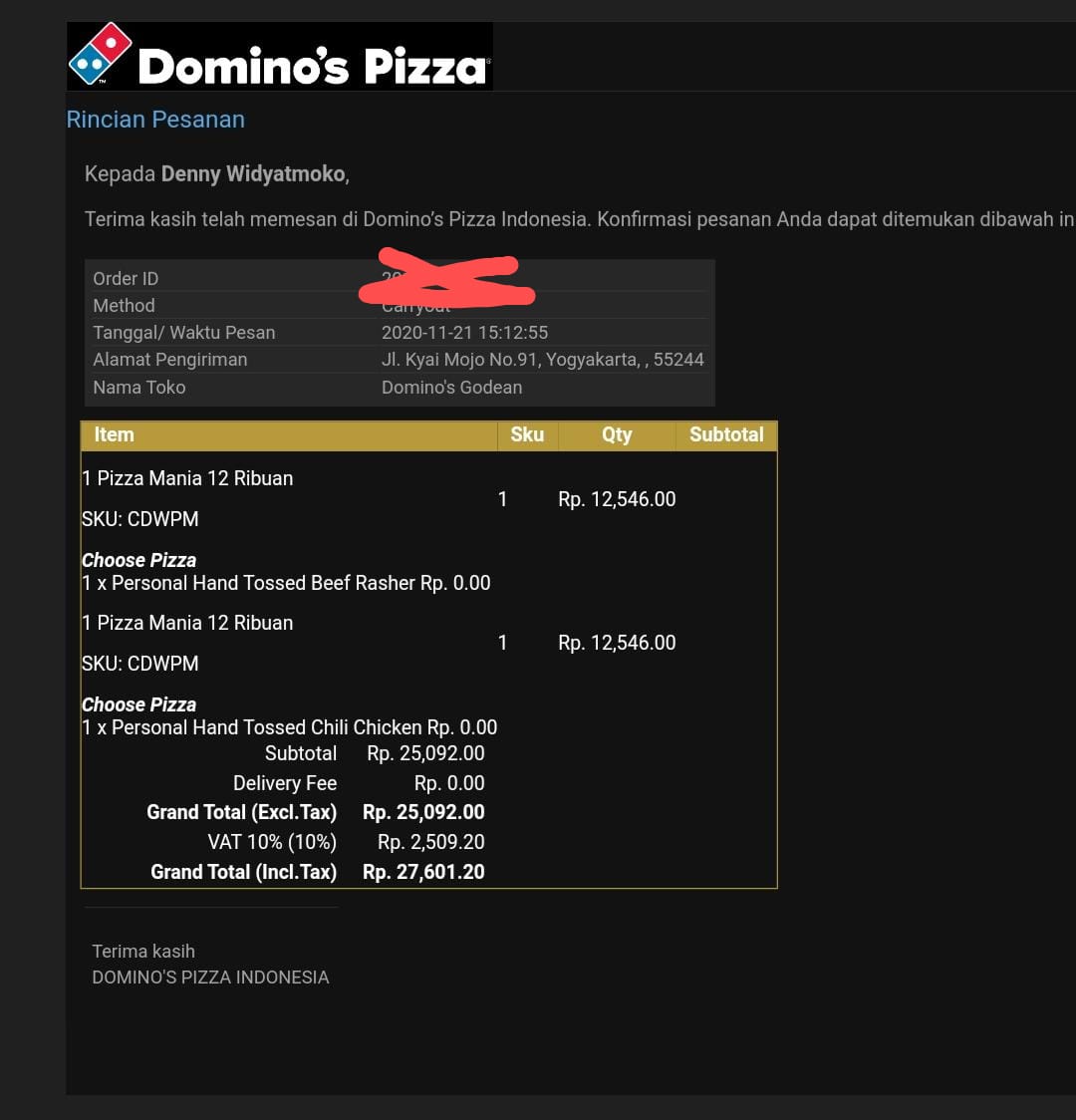Click the Pizza Mania item above Chili Chicken

coord(187,623)
